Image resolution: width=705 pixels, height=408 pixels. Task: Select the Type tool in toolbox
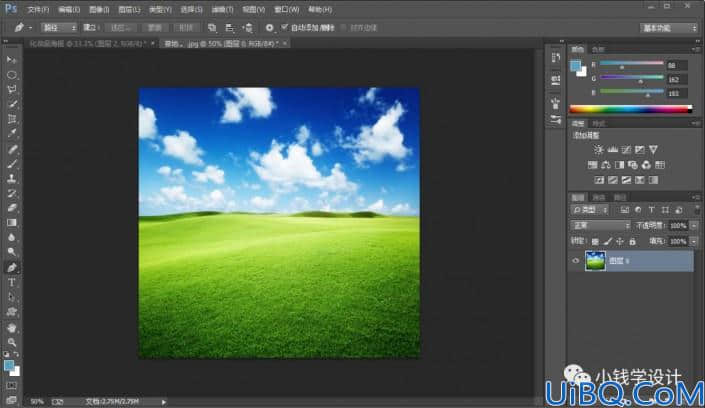point(12,282)
